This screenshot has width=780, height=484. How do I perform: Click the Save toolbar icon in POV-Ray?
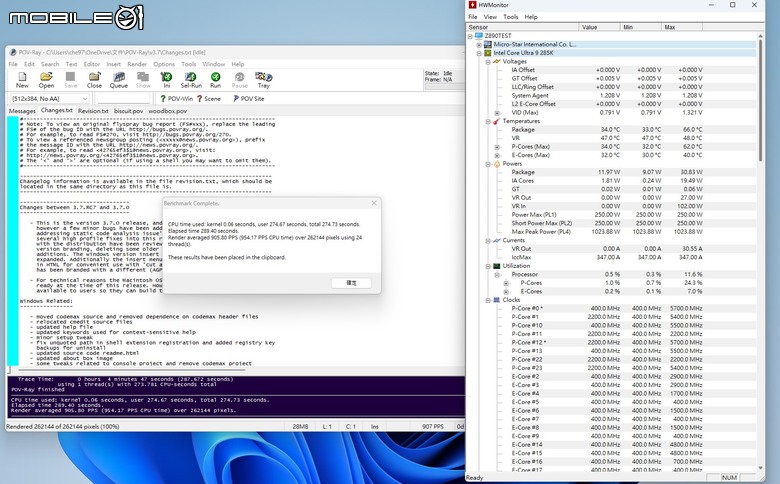71,80
